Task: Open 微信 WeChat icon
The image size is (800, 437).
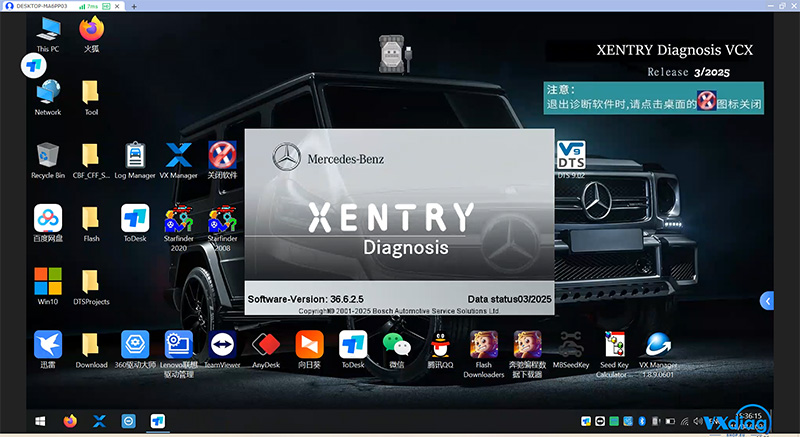Action: 396,349
